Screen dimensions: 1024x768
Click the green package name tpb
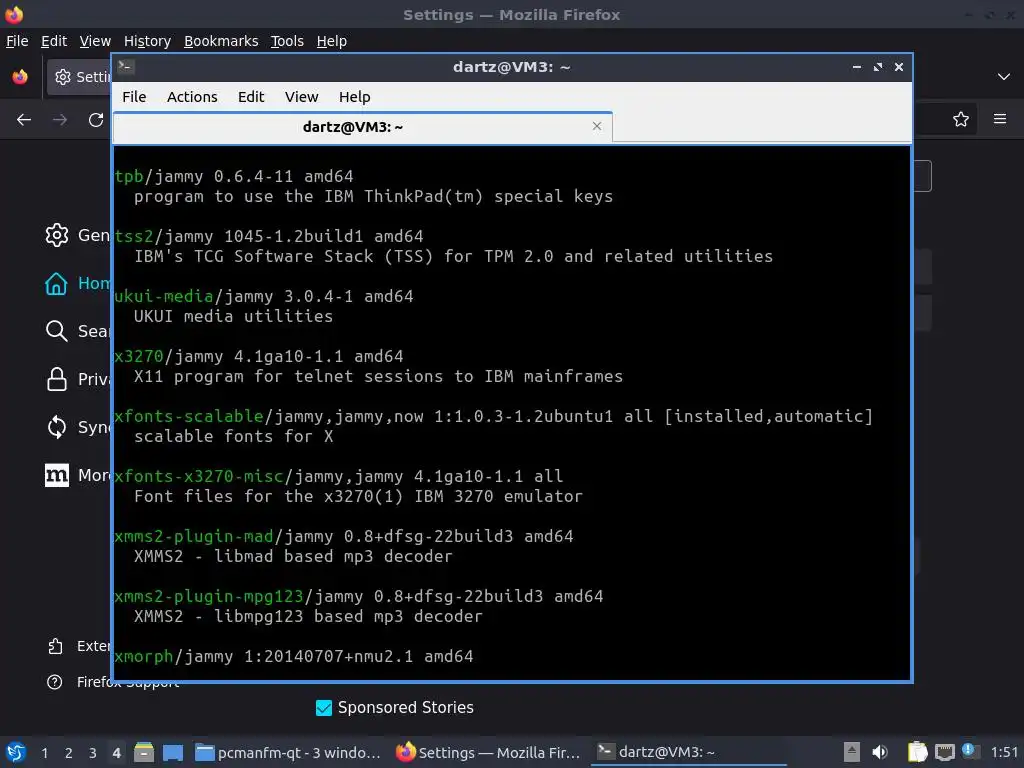tap(129, 176)
